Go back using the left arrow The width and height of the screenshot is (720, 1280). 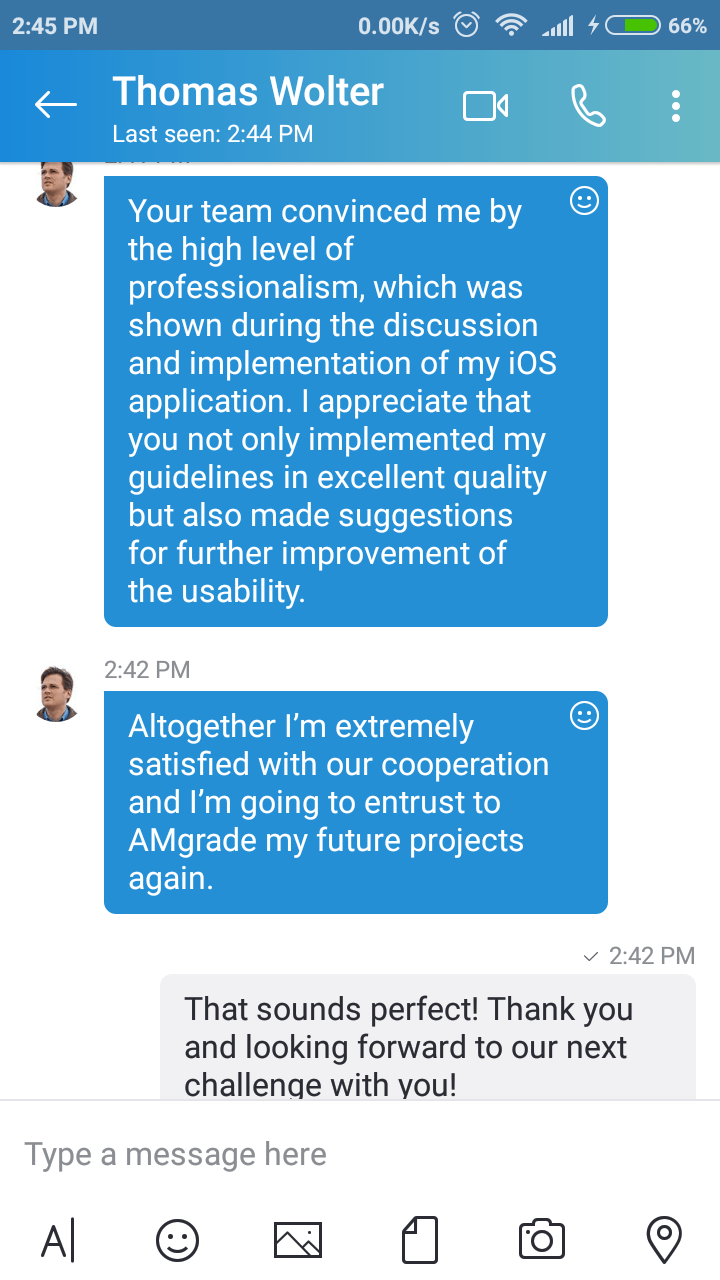(x=55, y=104)
